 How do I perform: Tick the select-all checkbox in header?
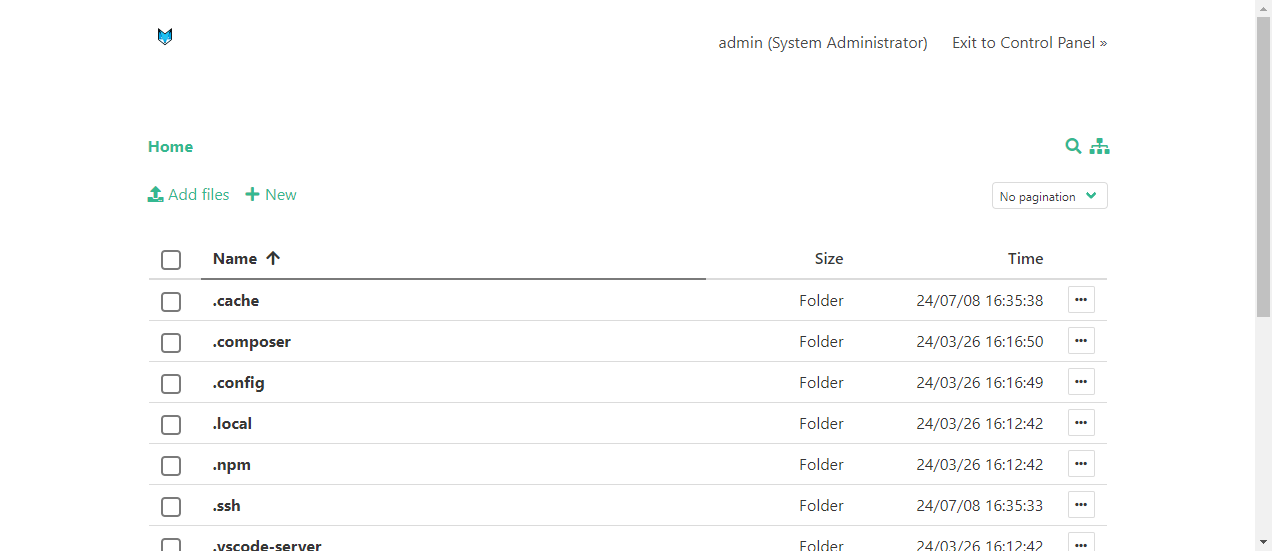pos(171,260)
